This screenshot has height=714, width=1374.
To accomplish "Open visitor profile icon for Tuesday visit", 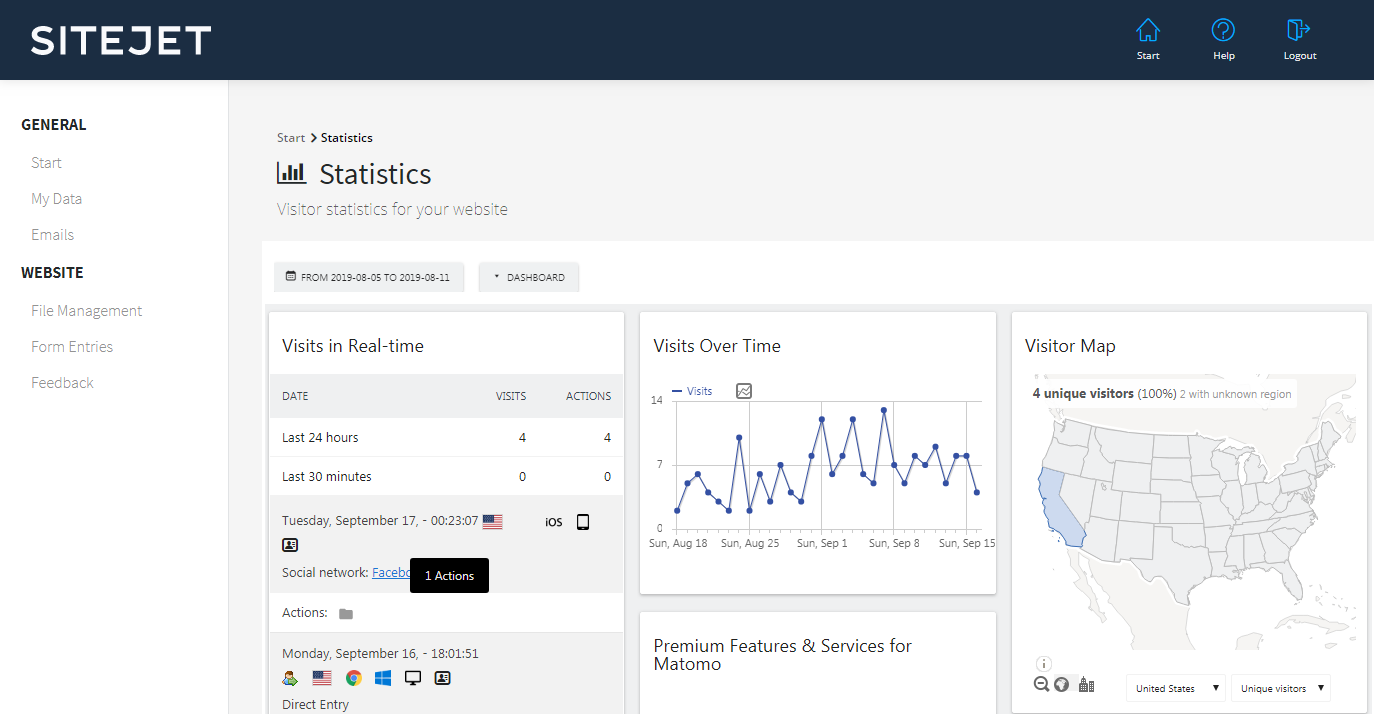I will coord(290,545).
